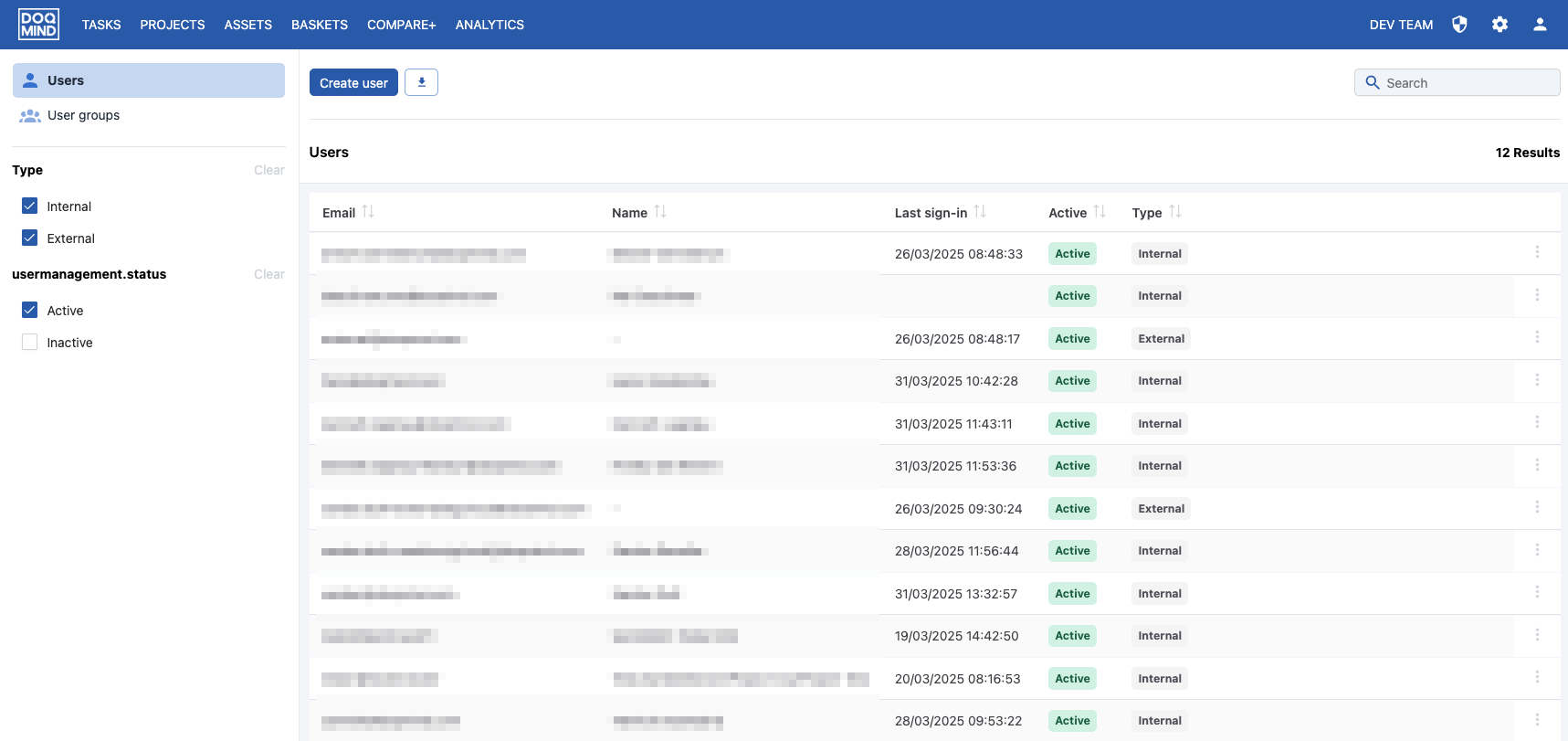Screen dimensions: 1568x741
Task: Open row menu for 28/03/2025 11:56:44 user
Action: click(1537, 550)
